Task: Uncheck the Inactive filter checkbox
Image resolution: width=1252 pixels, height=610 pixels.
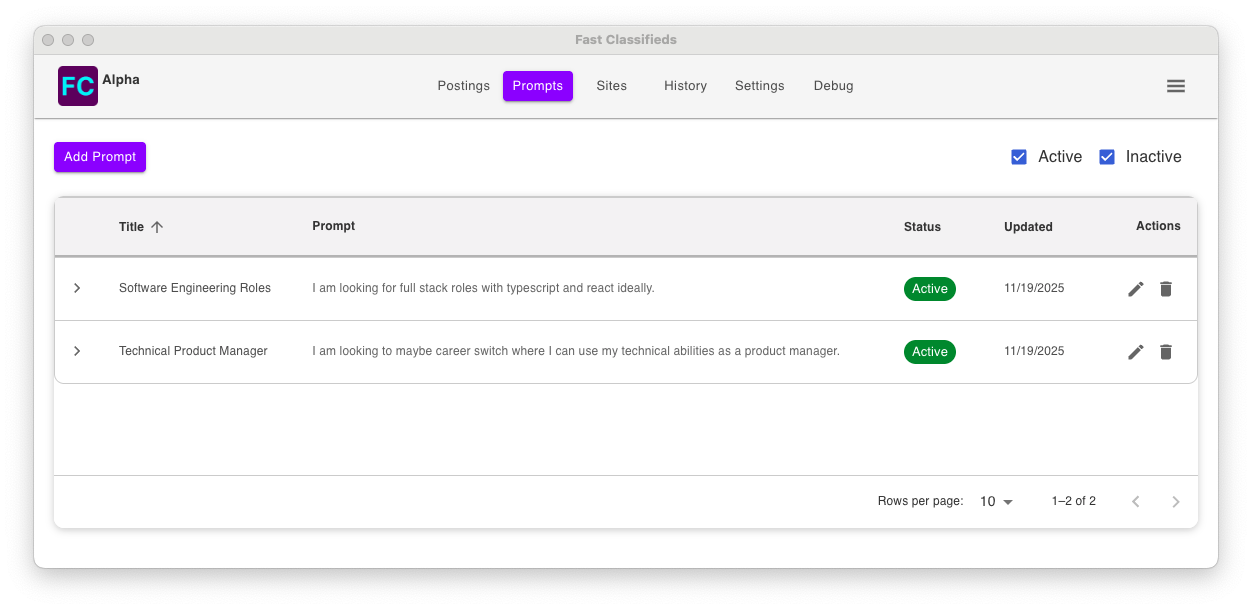Action: (1107, 157)
